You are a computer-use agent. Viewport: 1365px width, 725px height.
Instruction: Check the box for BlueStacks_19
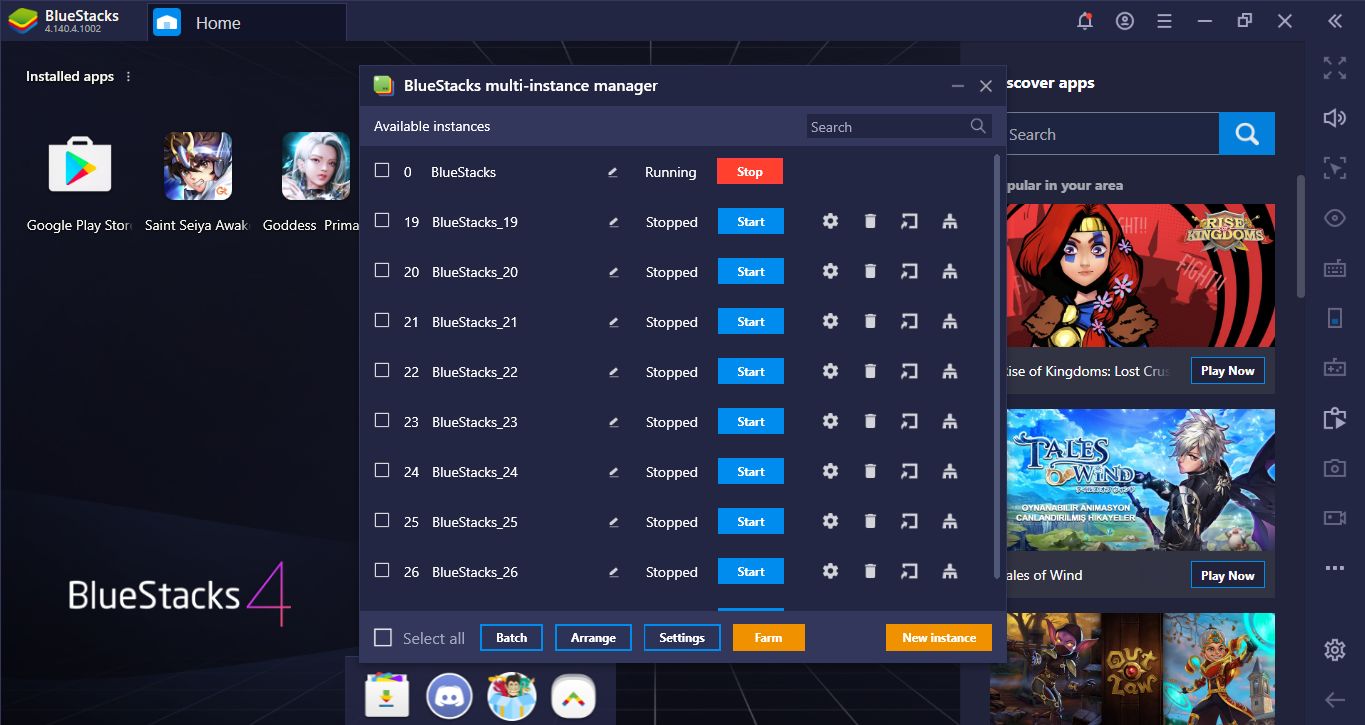[x=382, y=220]
